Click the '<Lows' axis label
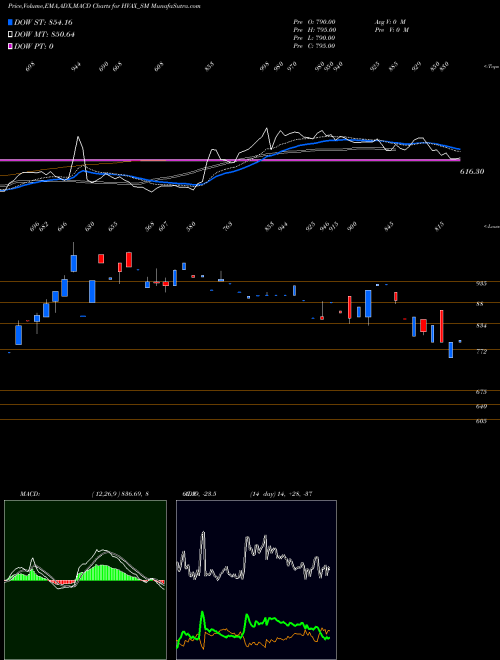 [491, 227]
